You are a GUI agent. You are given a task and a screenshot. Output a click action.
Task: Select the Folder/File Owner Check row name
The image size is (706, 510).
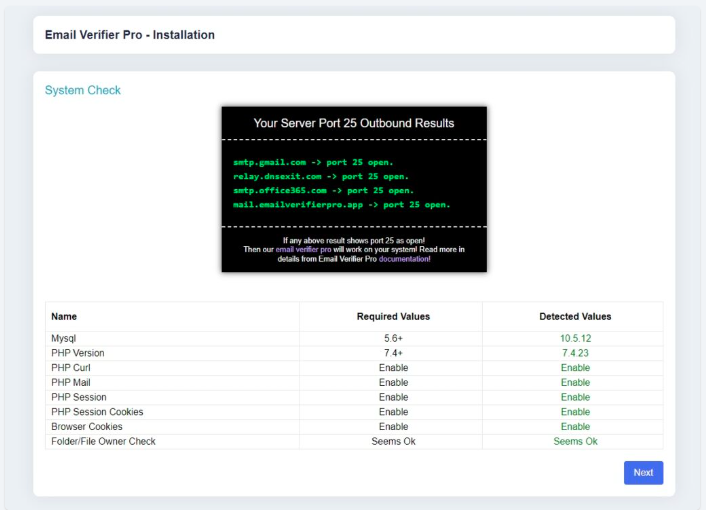pos(103,441)
